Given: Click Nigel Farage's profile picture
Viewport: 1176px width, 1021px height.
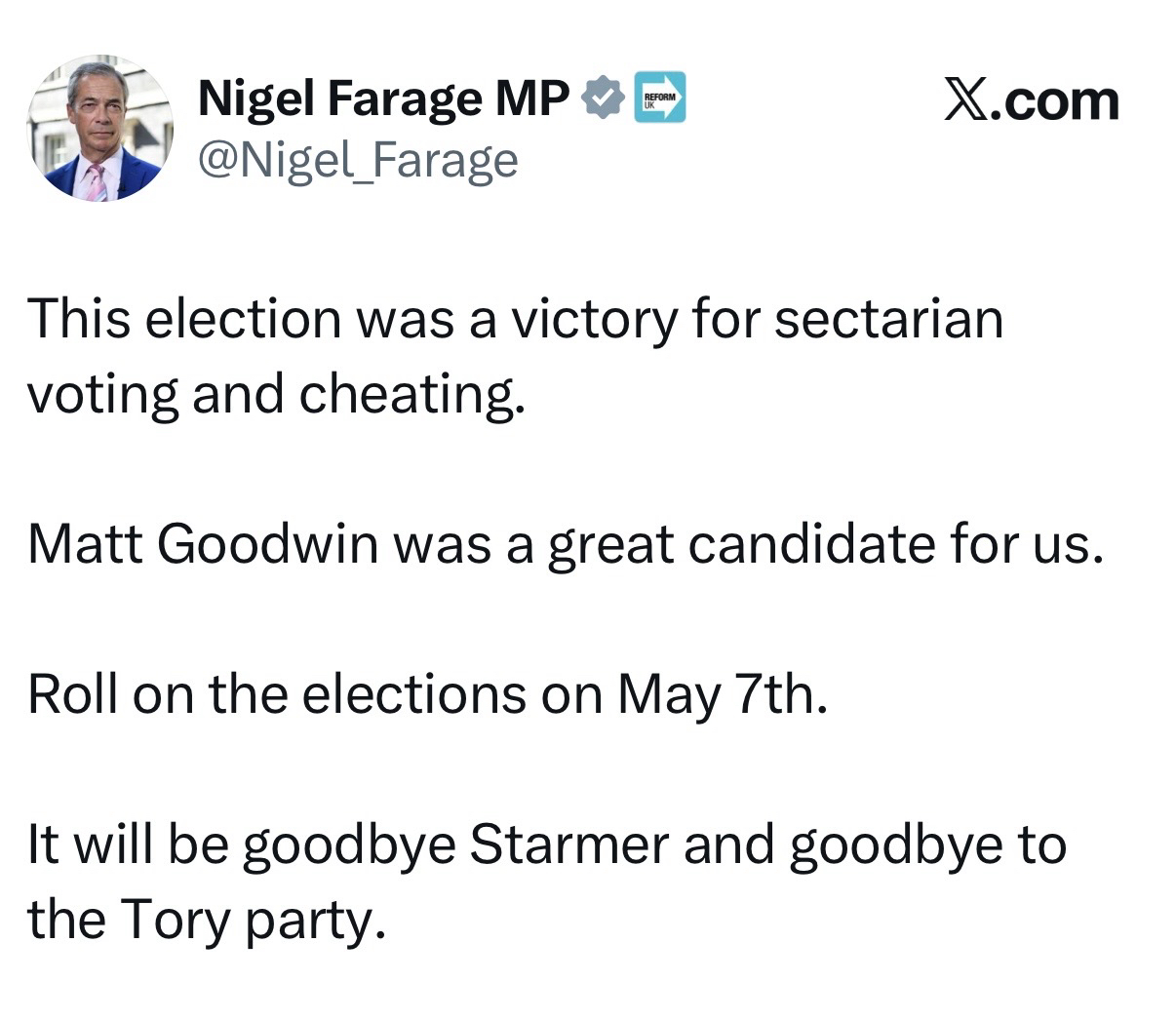Looking at the screenshot, I should pyautogui.click(x=99, y=128).
